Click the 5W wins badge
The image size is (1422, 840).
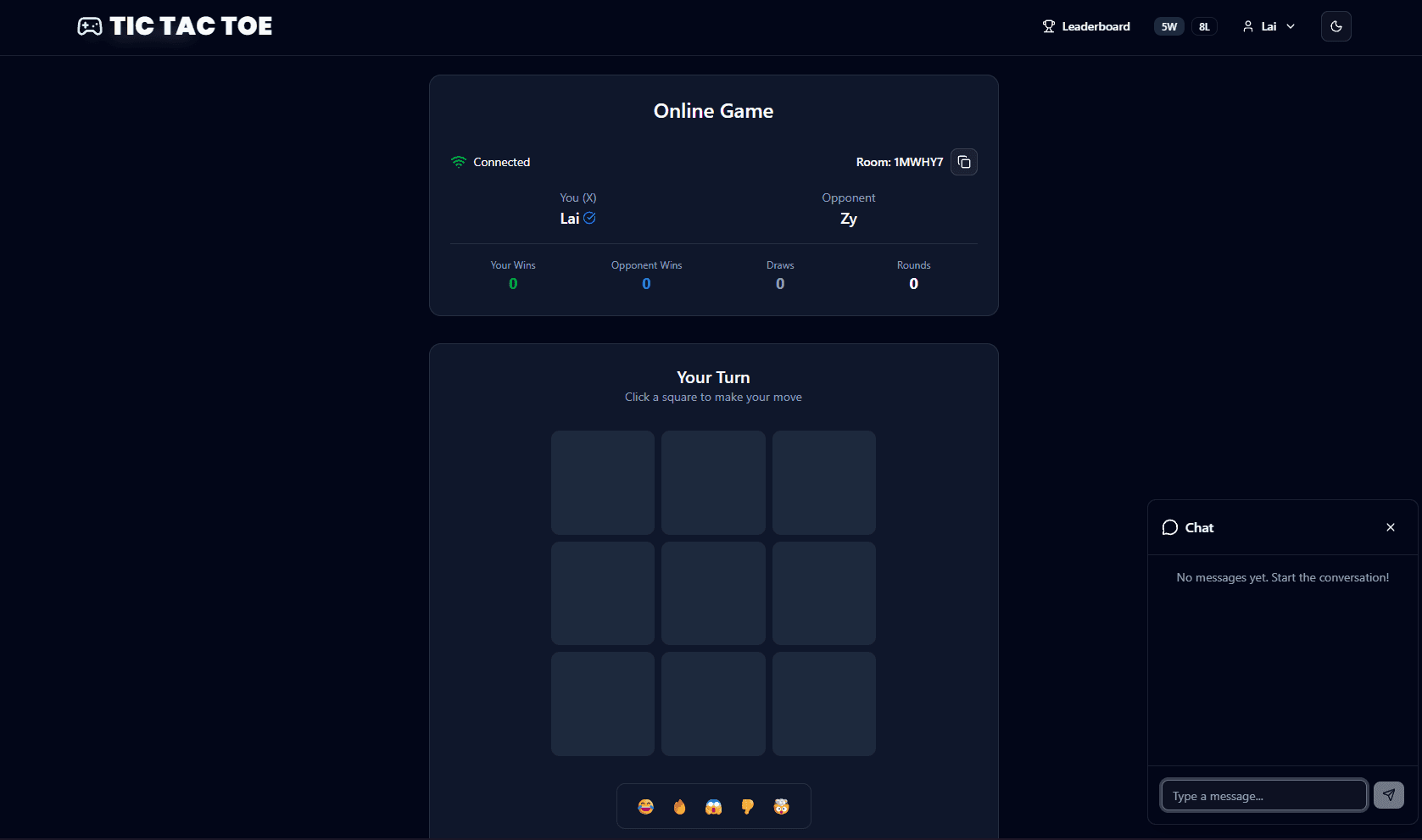tap(1168, 26)
